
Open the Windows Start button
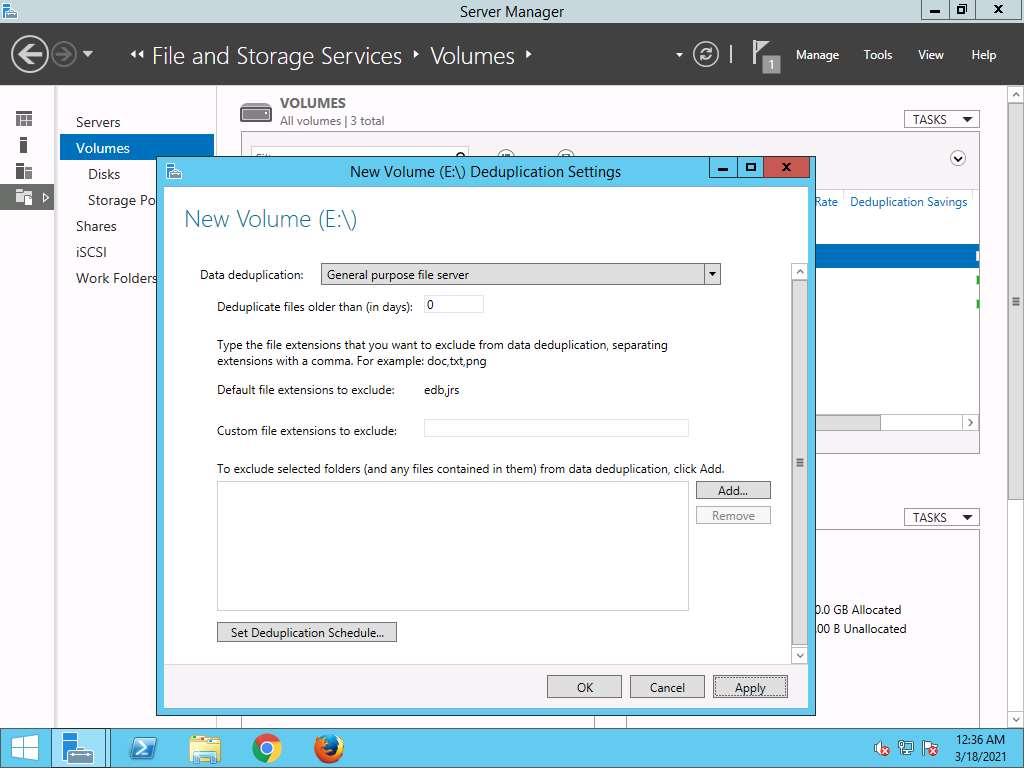25,748
